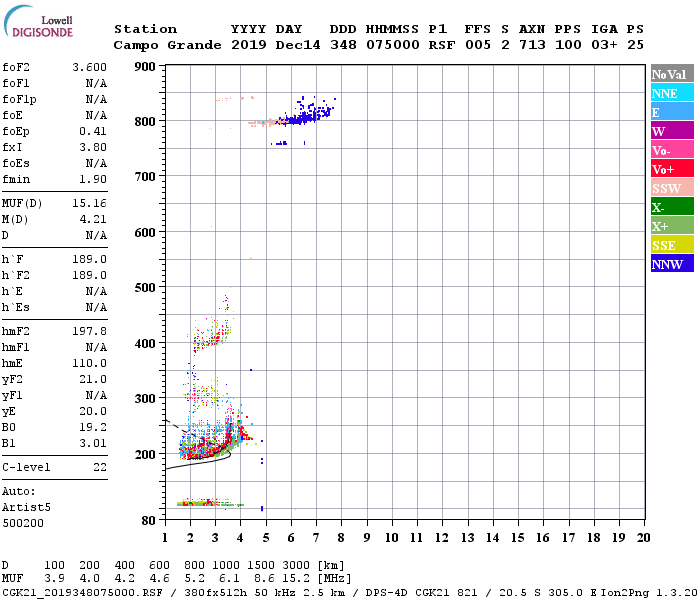
Task: Click the IGA value 03+
Action: (604, 45)
